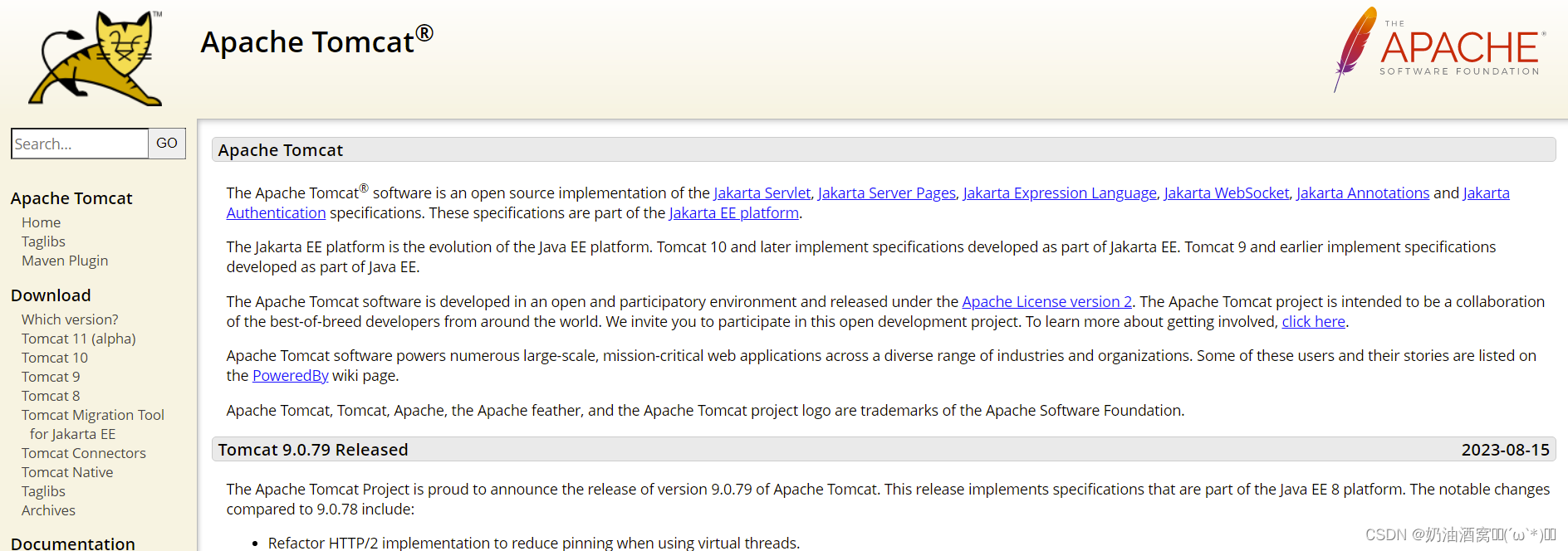
Task: Click the 'Apache Tomcat' sidebar heading
Action: tap(71, 198)
